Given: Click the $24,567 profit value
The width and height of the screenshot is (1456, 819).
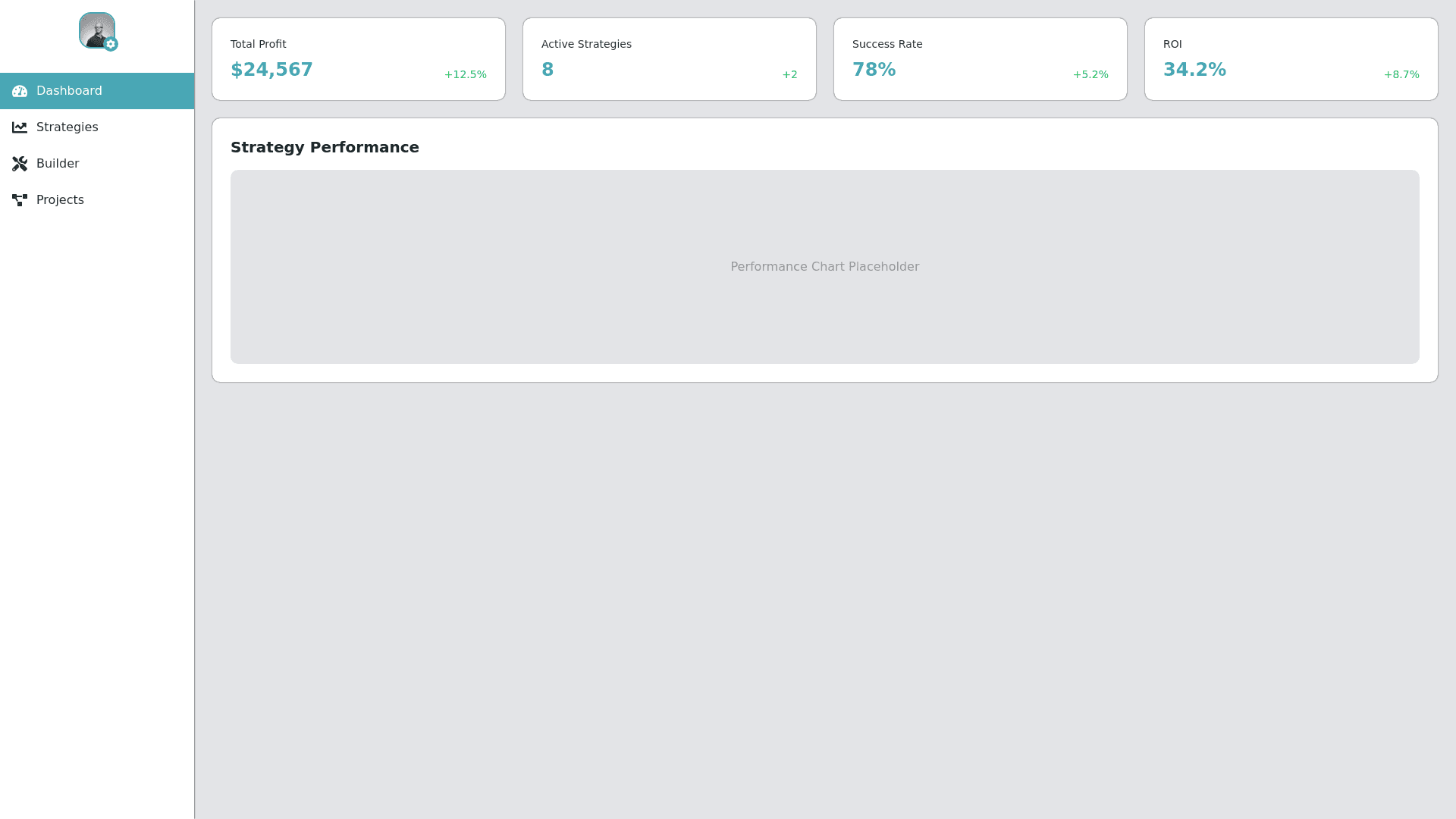Looking at the screenshot, I should pyautogui.click(x=271, y=70).
